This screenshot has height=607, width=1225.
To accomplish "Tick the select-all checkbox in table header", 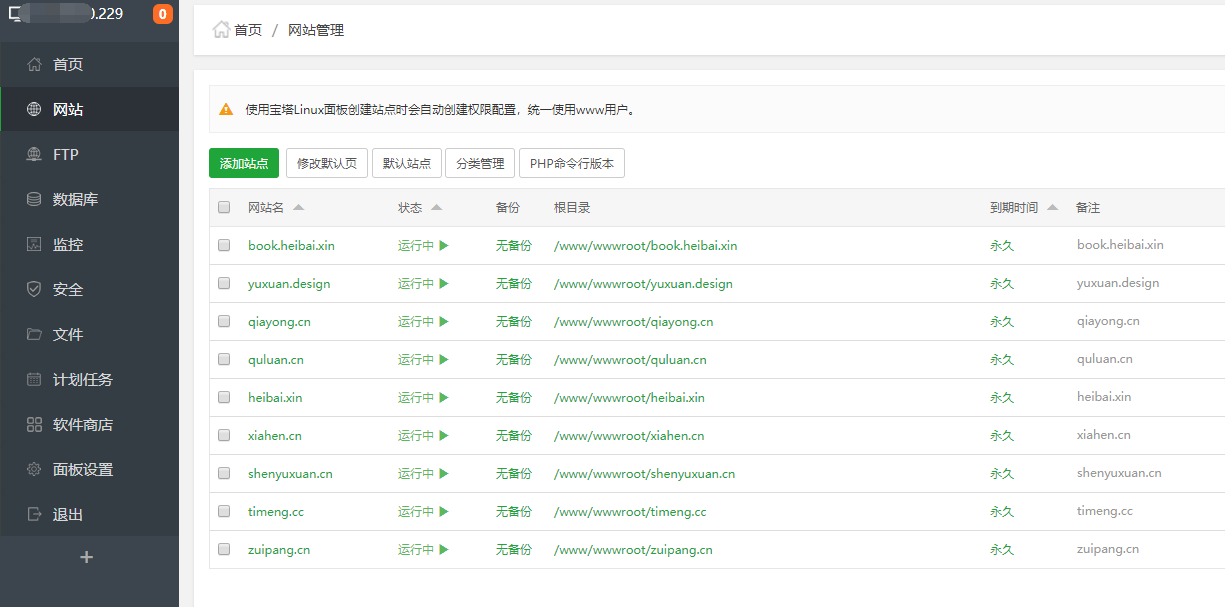I will point(224,207).
